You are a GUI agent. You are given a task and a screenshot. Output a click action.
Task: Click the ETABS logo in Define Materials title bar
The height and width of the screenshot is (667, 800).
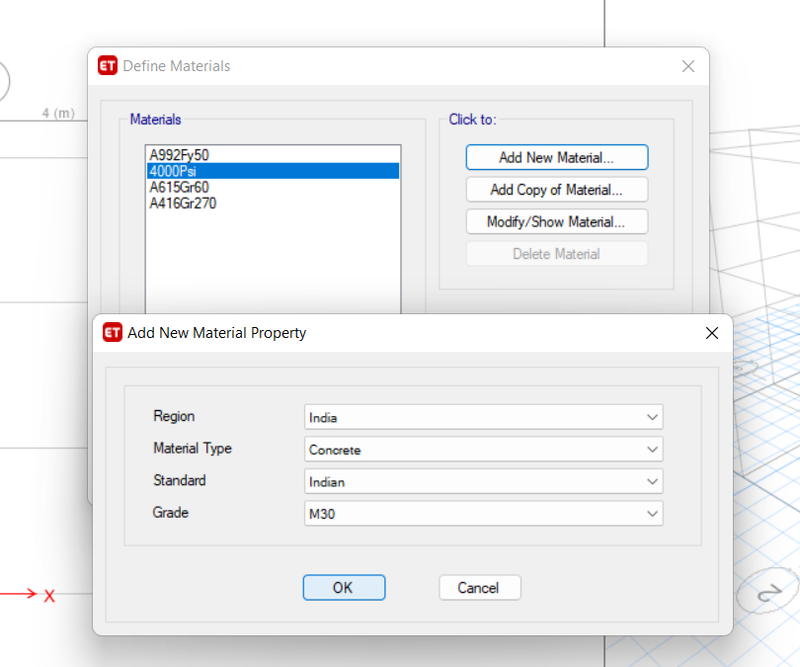click(x=108, y=66)
